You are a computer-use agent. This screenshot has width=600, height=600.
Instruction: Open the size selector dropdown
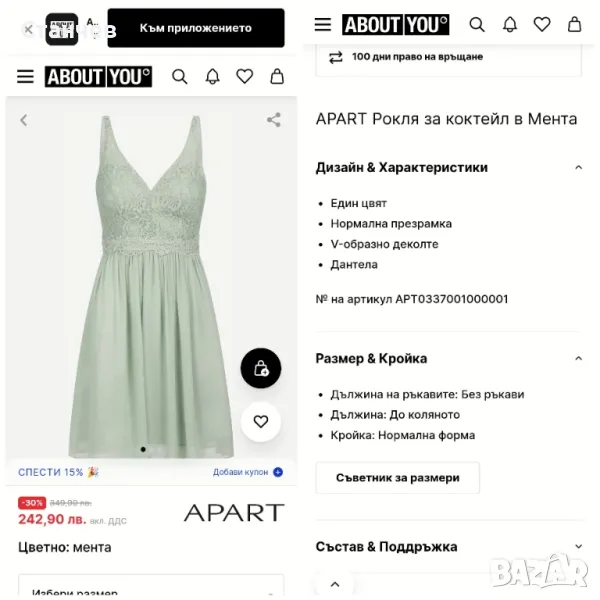(151, 586)
